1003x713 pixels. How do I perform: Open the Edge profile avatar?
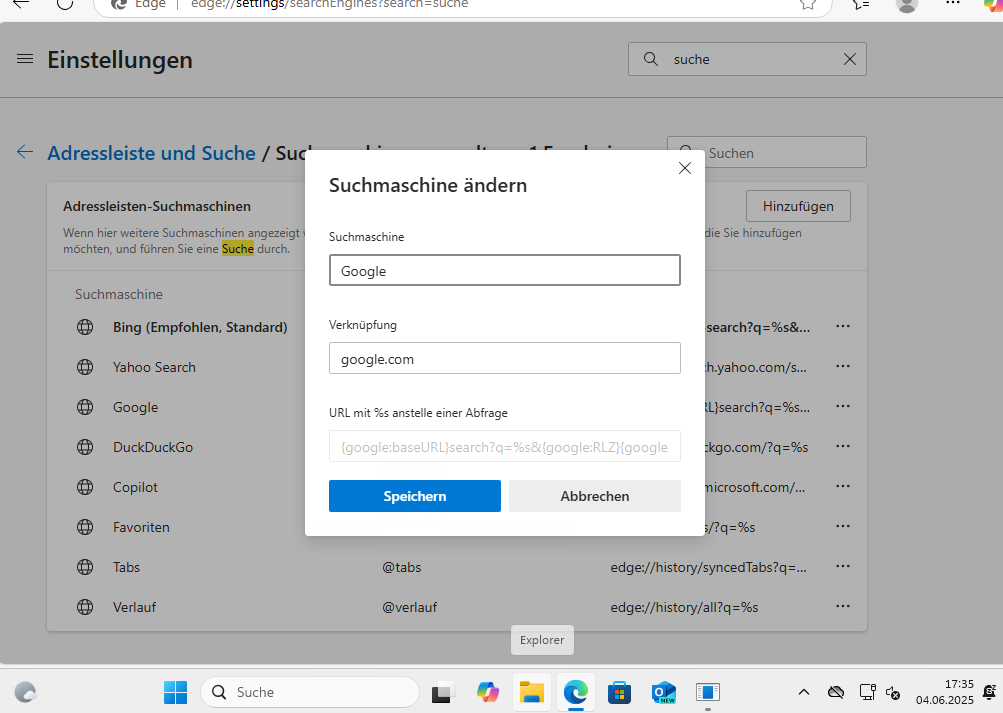[906, 4]
